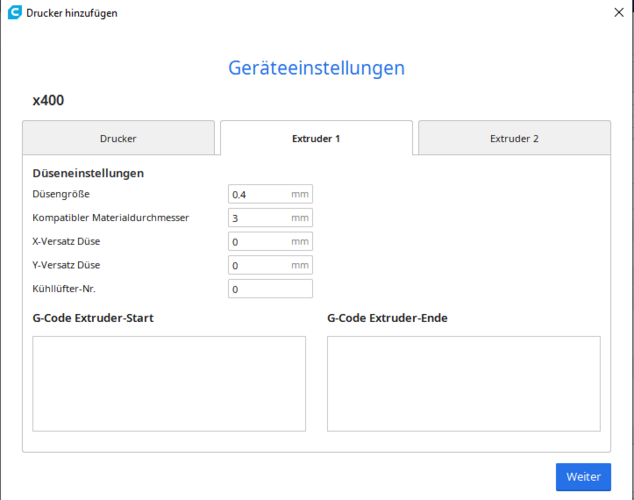Open the Extruder 2 tab

coord(514,139)
